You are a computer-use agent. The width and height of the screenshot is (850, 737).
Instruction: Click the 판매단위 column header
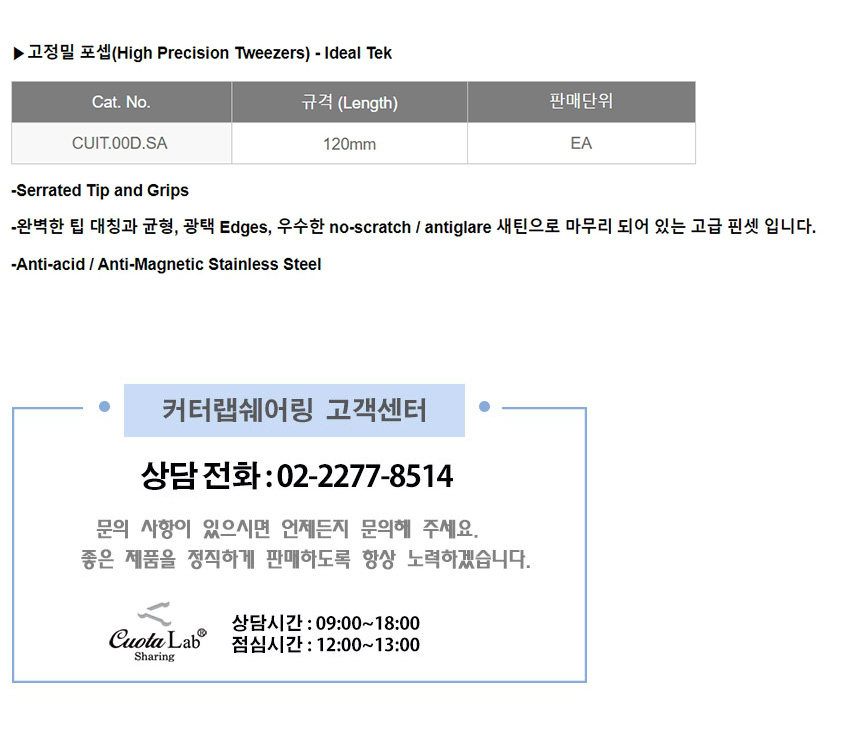coord(581,102)
